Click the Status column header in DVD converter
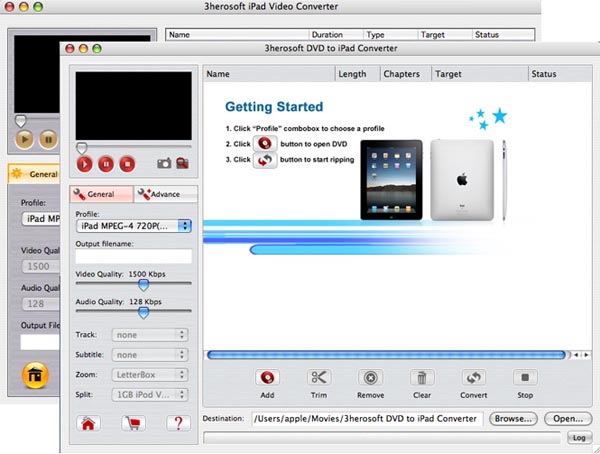This screenshot has height=454, width=600. click(x=560, y=74)
